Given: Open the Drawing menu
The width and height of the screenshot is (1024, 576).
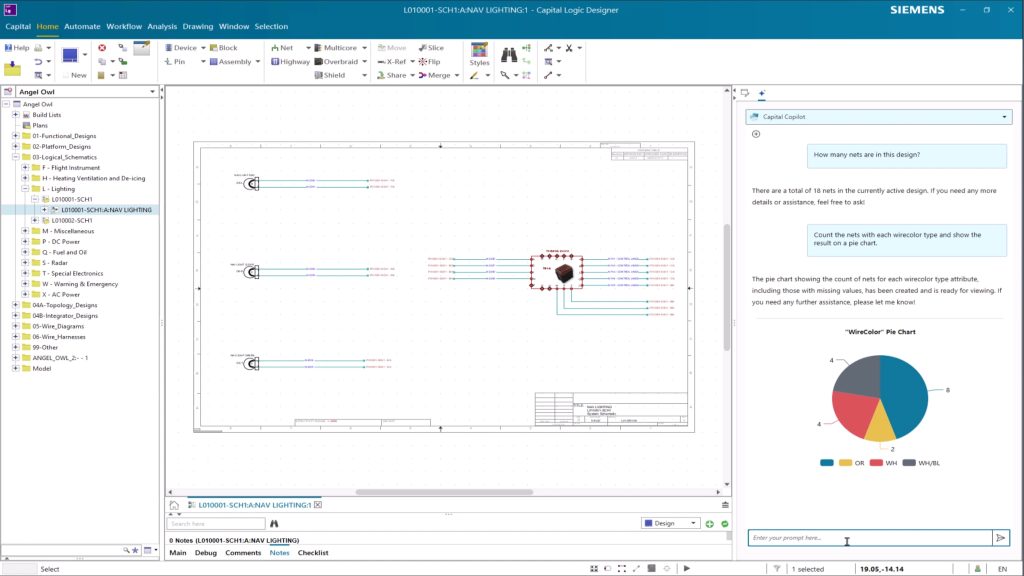Looking at the screenshot, I should 198,27.
